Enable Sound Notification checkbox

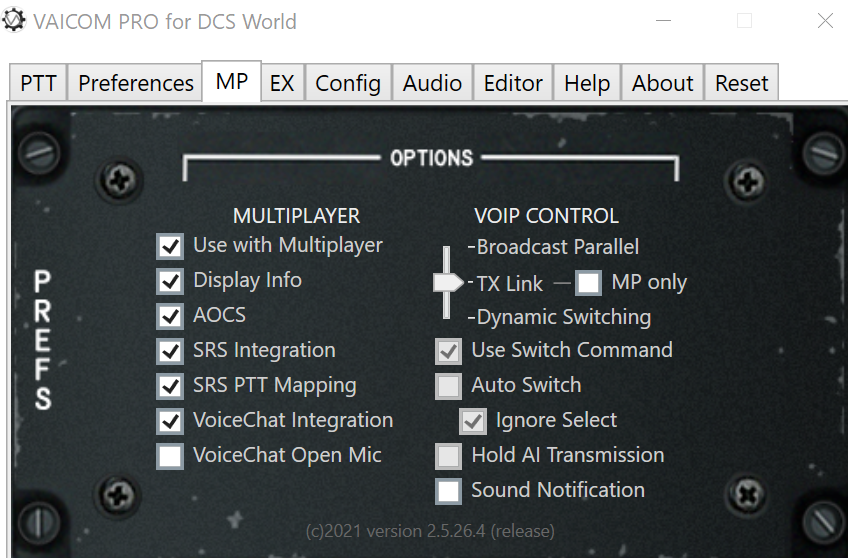(448, 491)
